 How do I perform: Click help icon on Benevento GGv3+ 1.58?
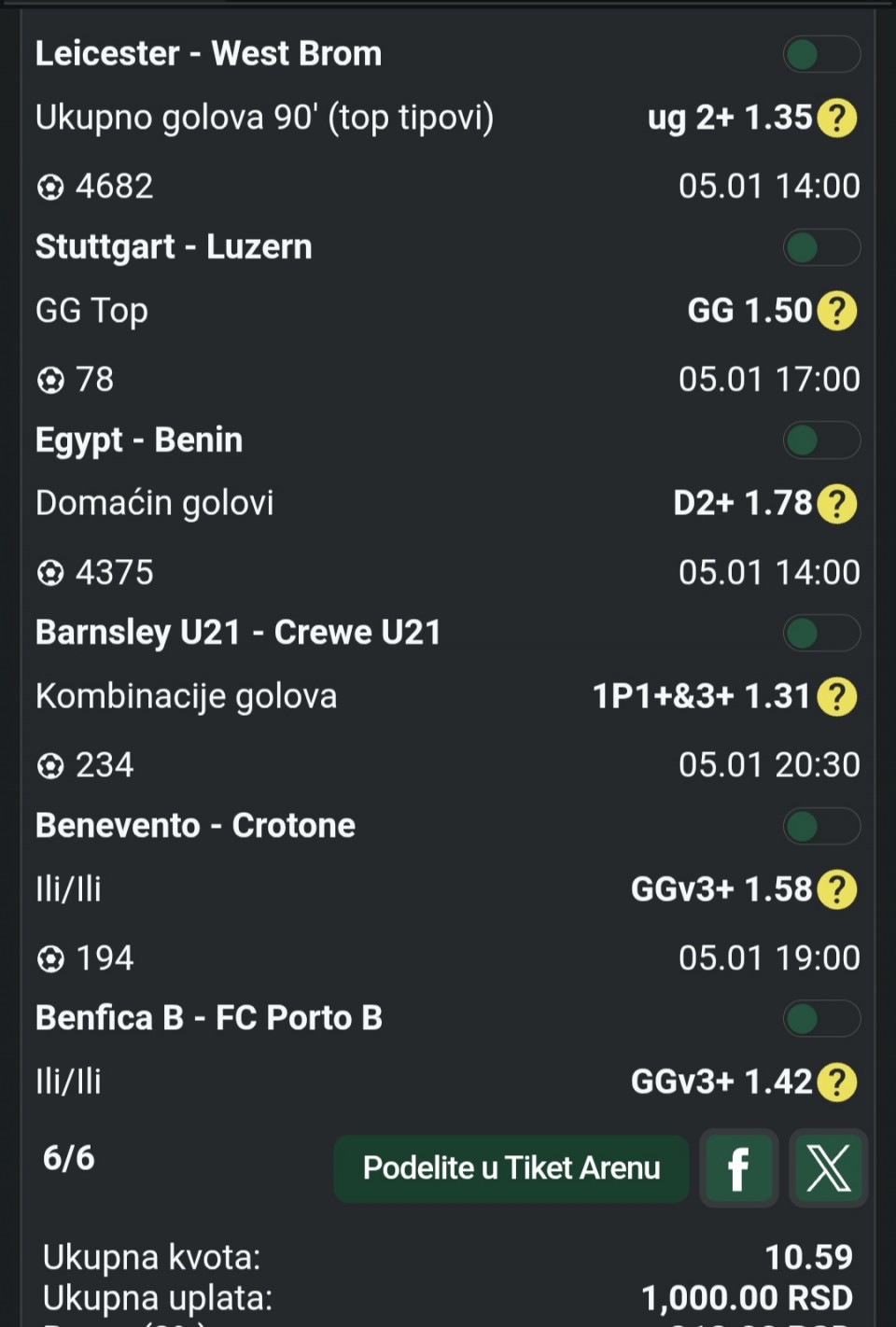[836, 889]
